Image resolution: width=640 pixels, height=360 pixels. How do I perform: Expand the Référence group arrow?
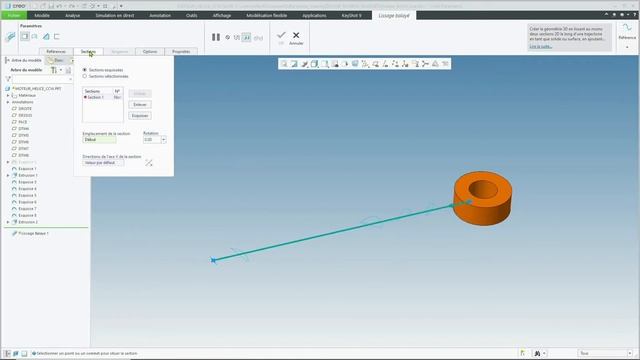tap(627, 47)
